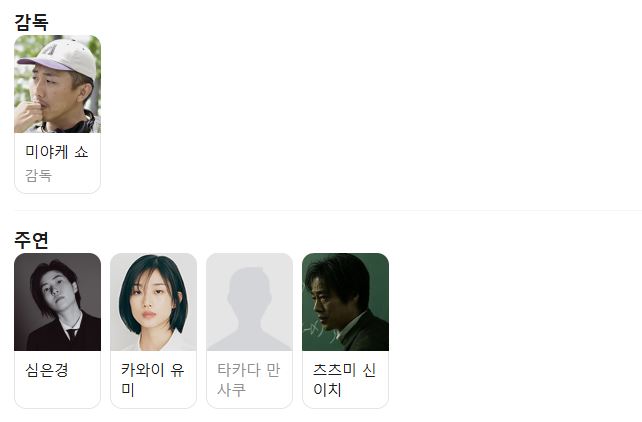Open 츠츠미 신이치's green-toned photo
The image size is (642, 422).
coord(346,302)
